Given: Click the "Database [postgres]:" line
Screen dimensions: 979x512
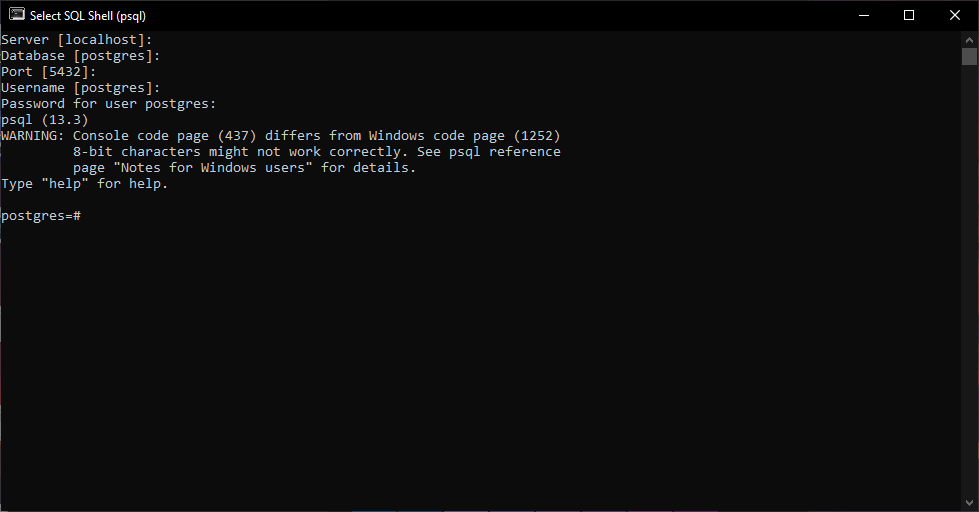Looking at the screenshot, I should (80, 56).
